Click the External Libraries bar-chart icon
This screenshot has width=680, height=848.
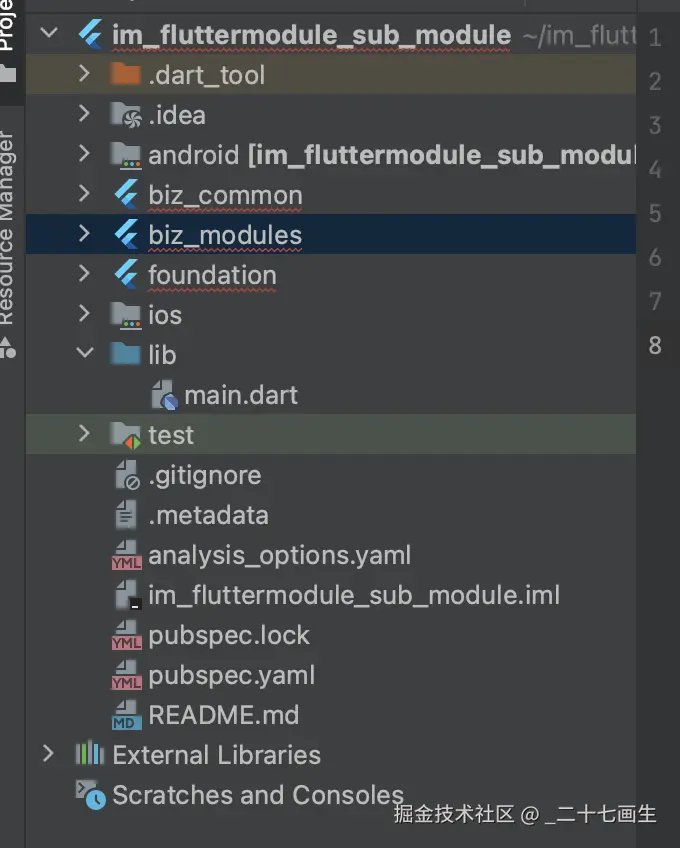point(89,754)
